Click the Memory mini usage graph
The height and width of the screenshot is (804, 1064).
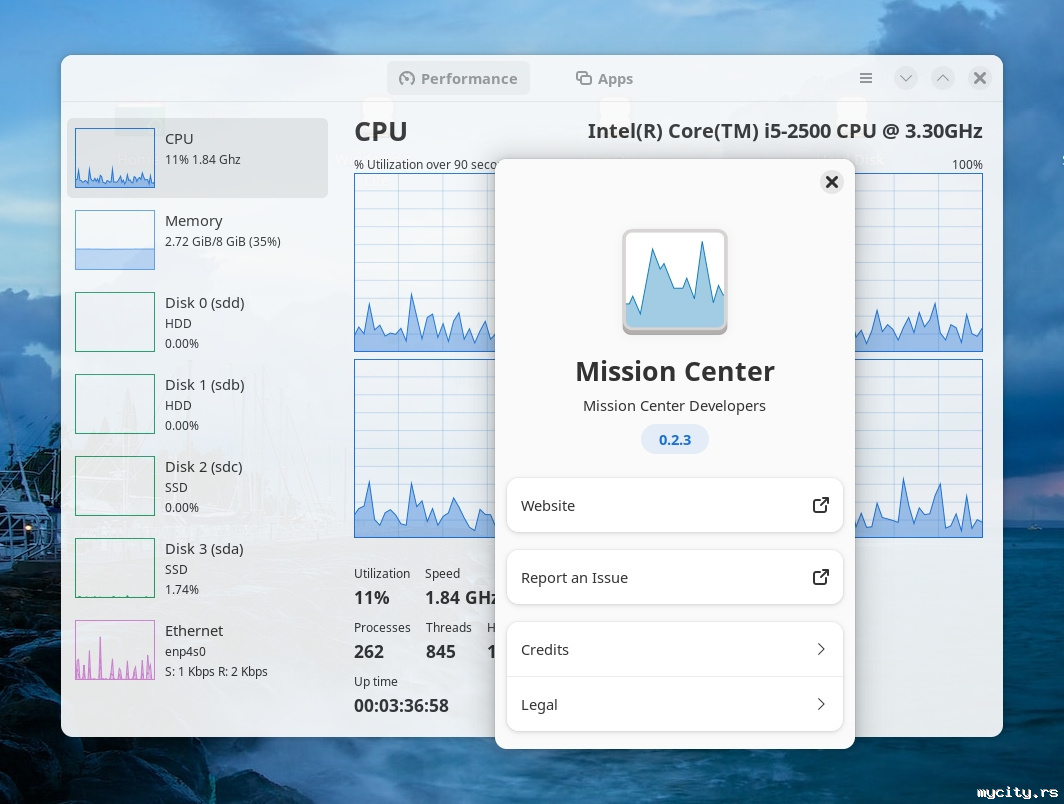pos(115,240)
